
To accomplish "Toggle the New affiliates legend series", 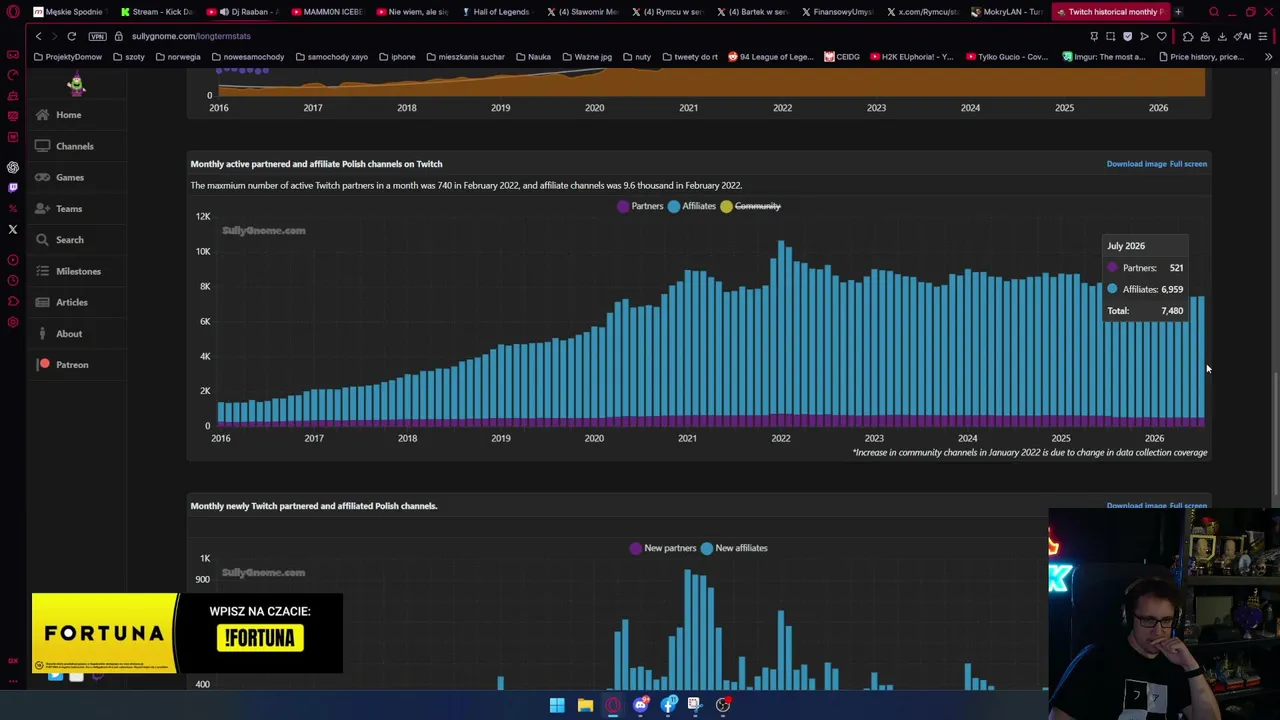I will 734,548.
